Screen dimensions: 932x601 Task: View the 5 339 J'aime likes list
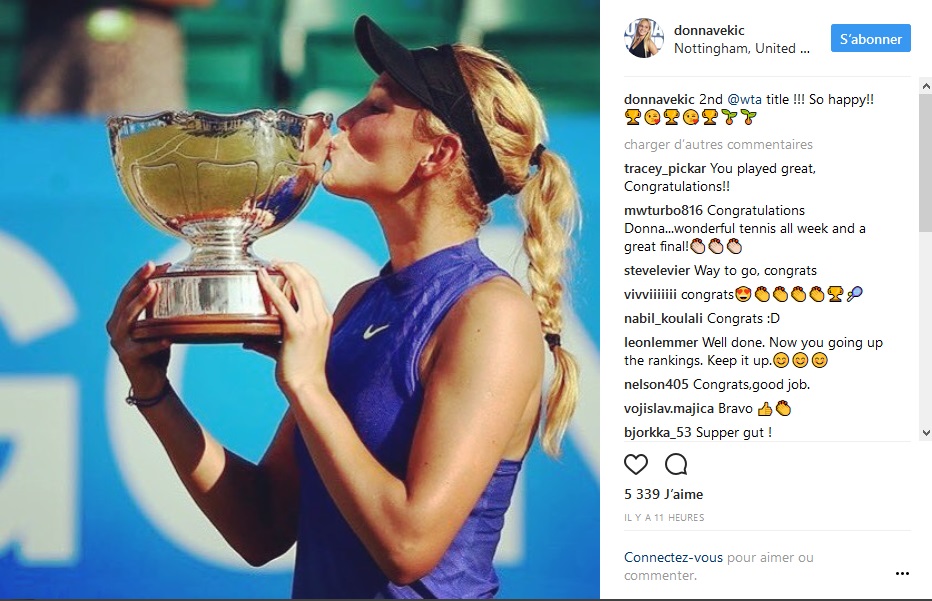click(x=663, y=494)
